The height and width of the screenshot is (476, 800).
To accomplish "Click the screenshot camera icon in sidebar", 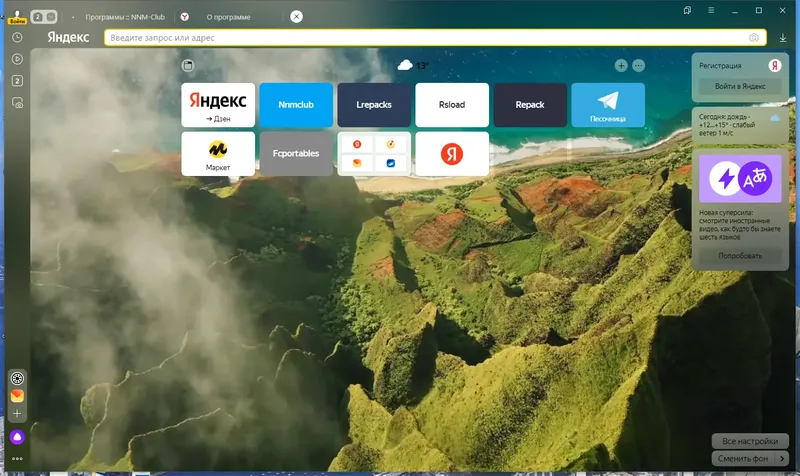I will 17,103.
